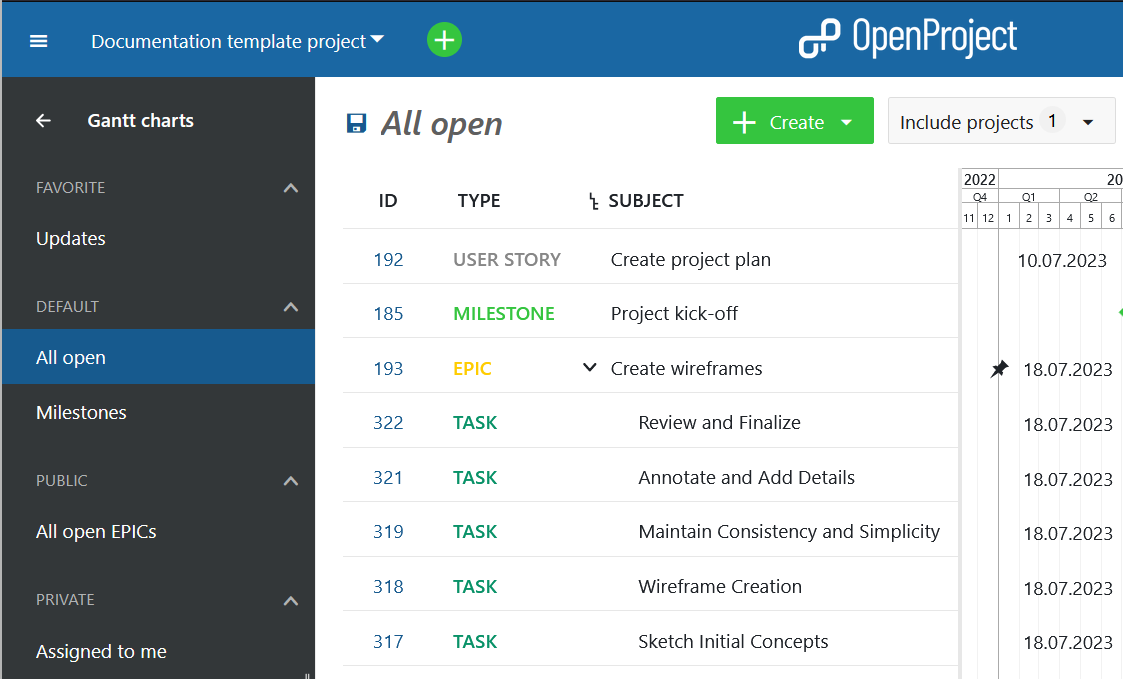
Task: Click the milestone diamond in Gantt chart
Action: click(x=1120, y=313)
